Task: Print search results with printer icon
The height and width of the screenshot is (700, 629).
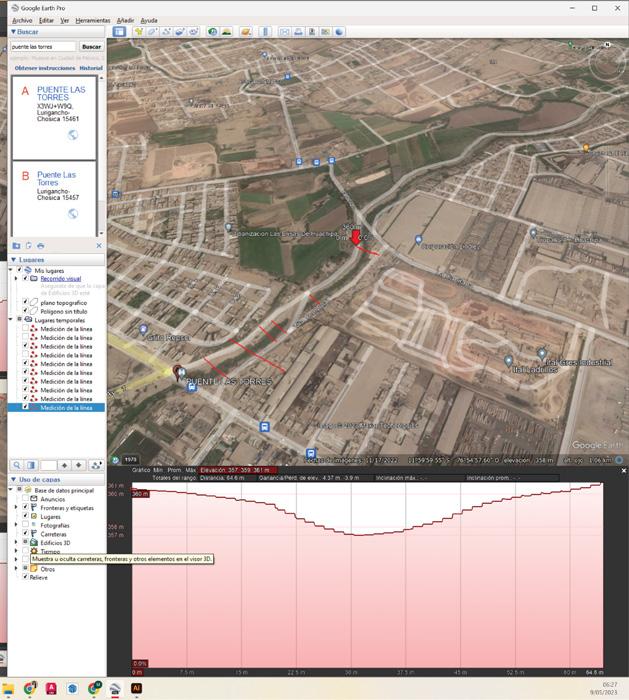Action: coord(41,246)
